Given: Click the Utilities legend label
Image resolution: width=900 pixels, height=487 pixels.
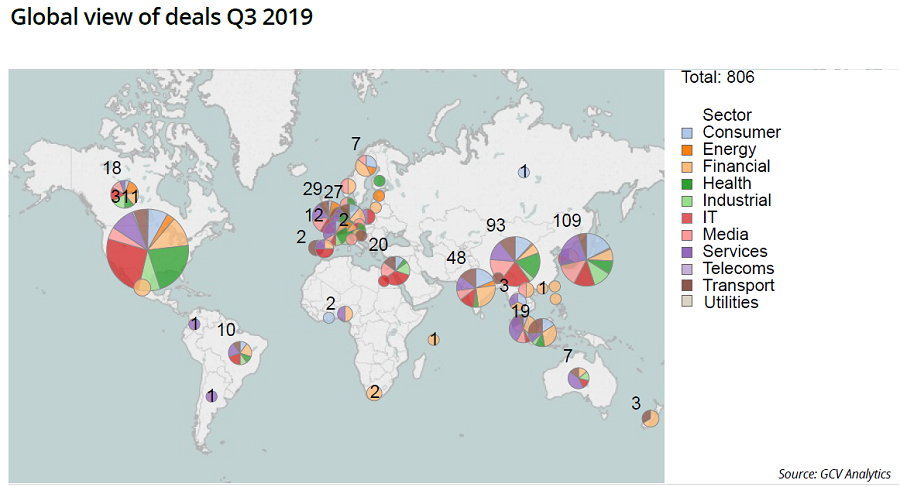Looking at the screenshot, I should point(730,302).
